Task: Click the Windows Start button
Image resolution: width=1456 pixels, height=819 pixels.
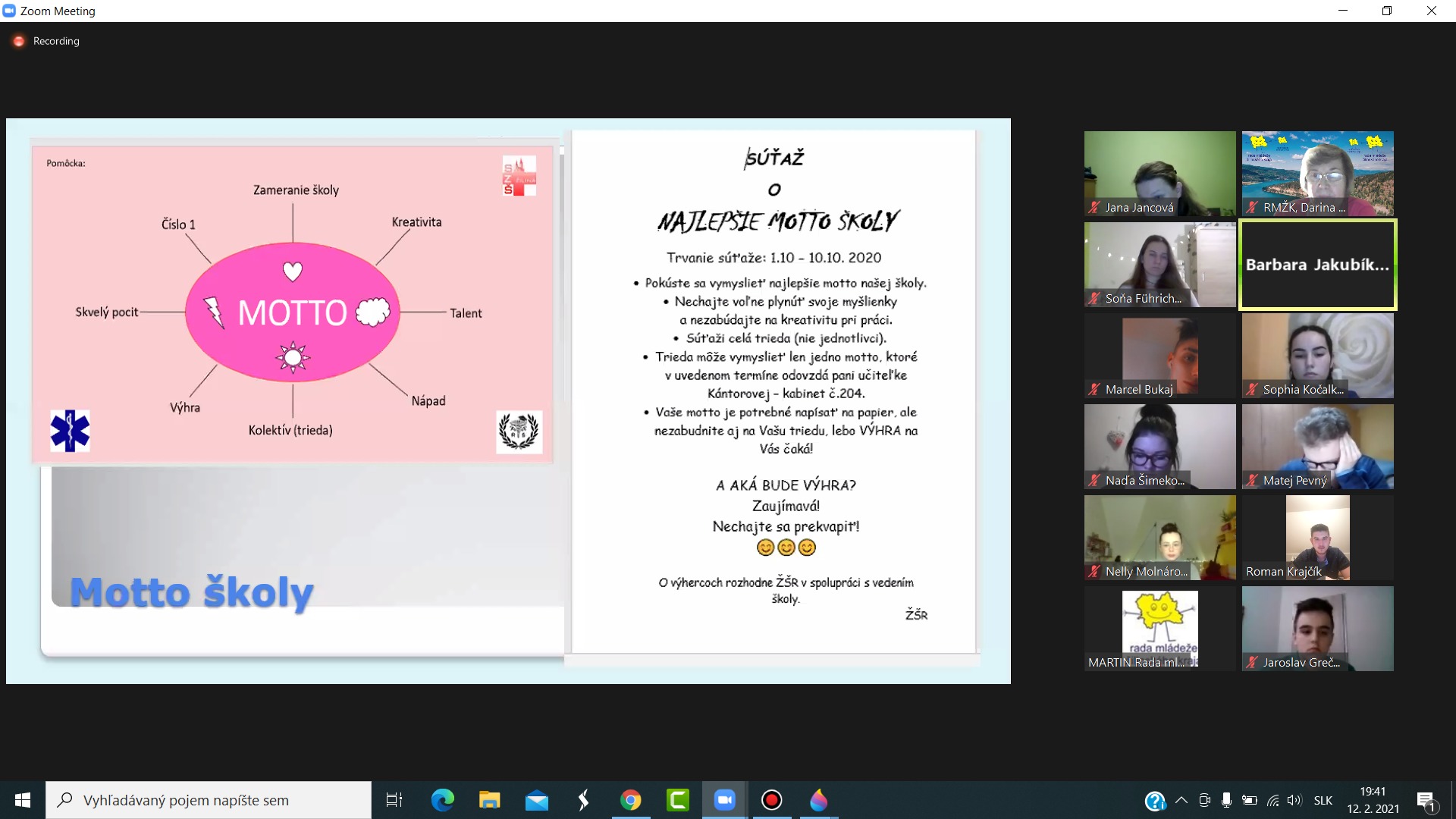Action: (x=23, y=800)
